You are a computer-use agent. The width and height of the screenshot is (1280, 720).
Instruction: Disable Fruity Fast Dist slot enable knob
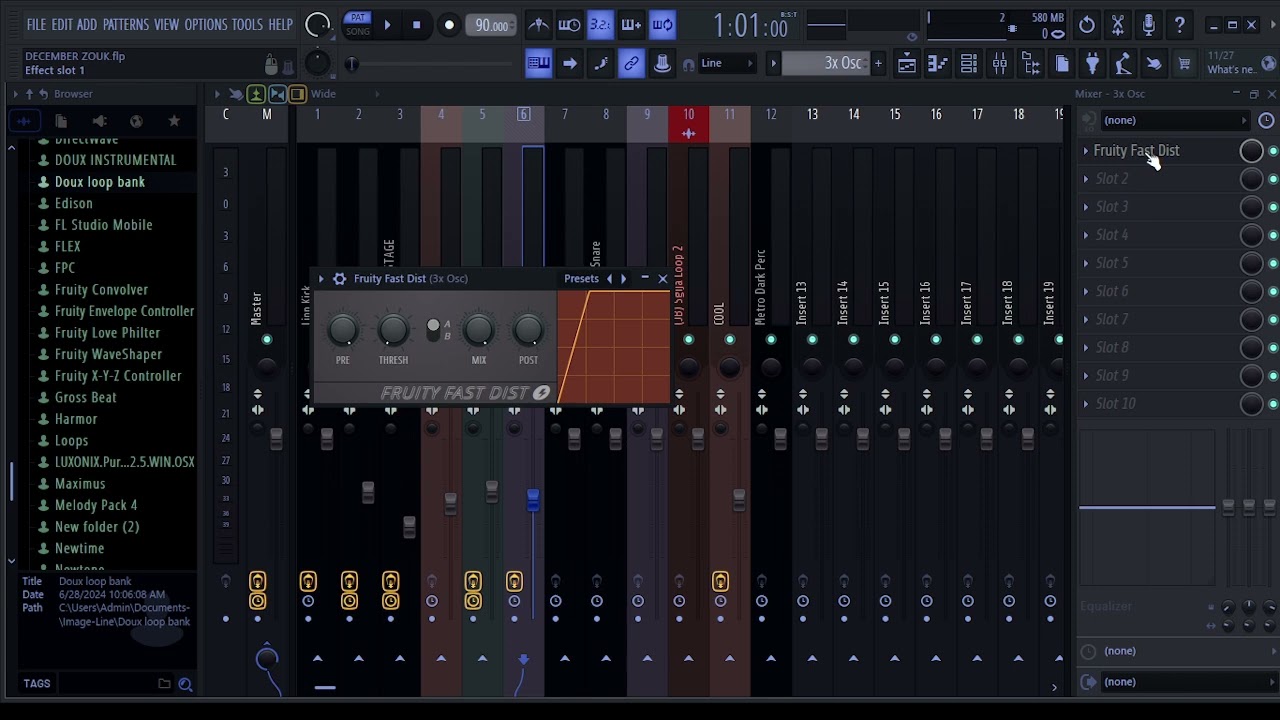[x=1251, y=151]
